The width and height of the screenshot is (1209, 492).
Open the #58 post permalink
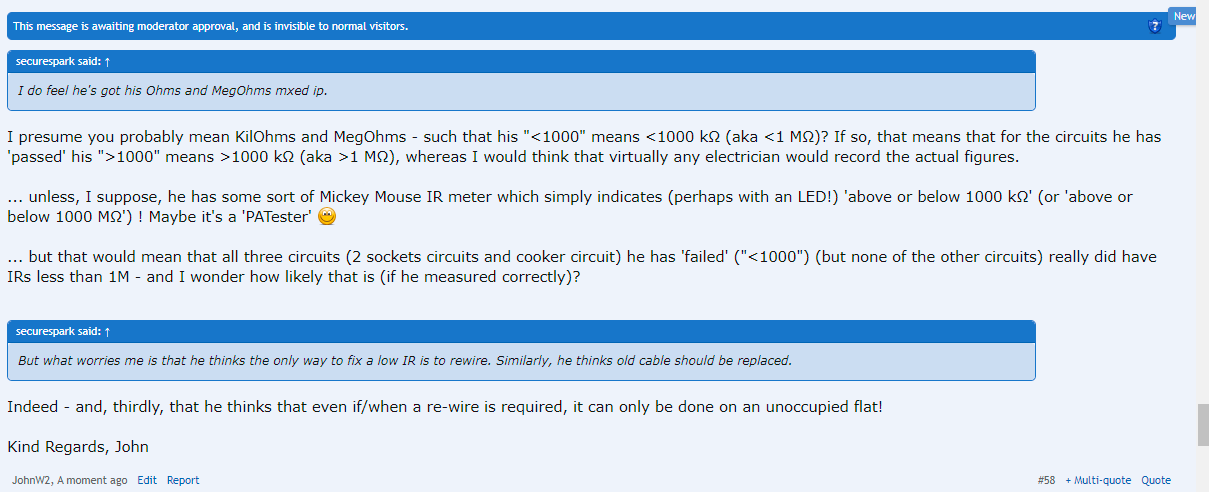pyautogui.click(x=1046, y=480)
